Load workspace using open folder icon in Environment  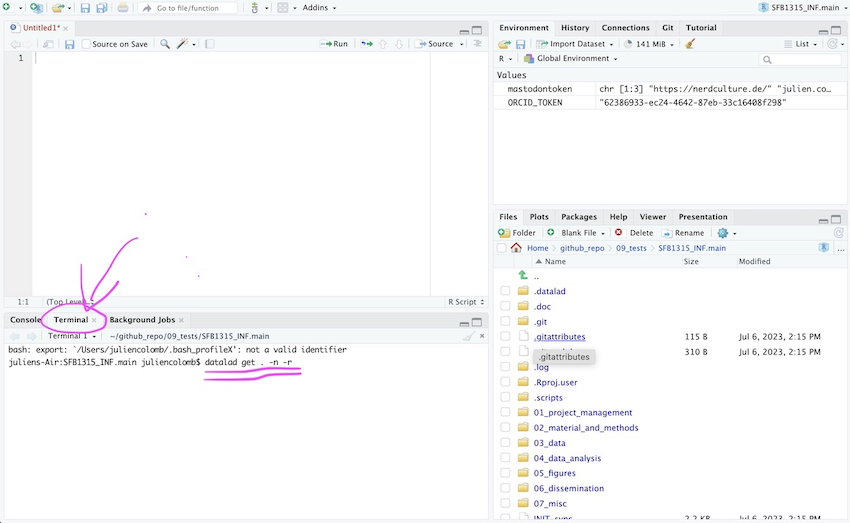pos(505,44)
